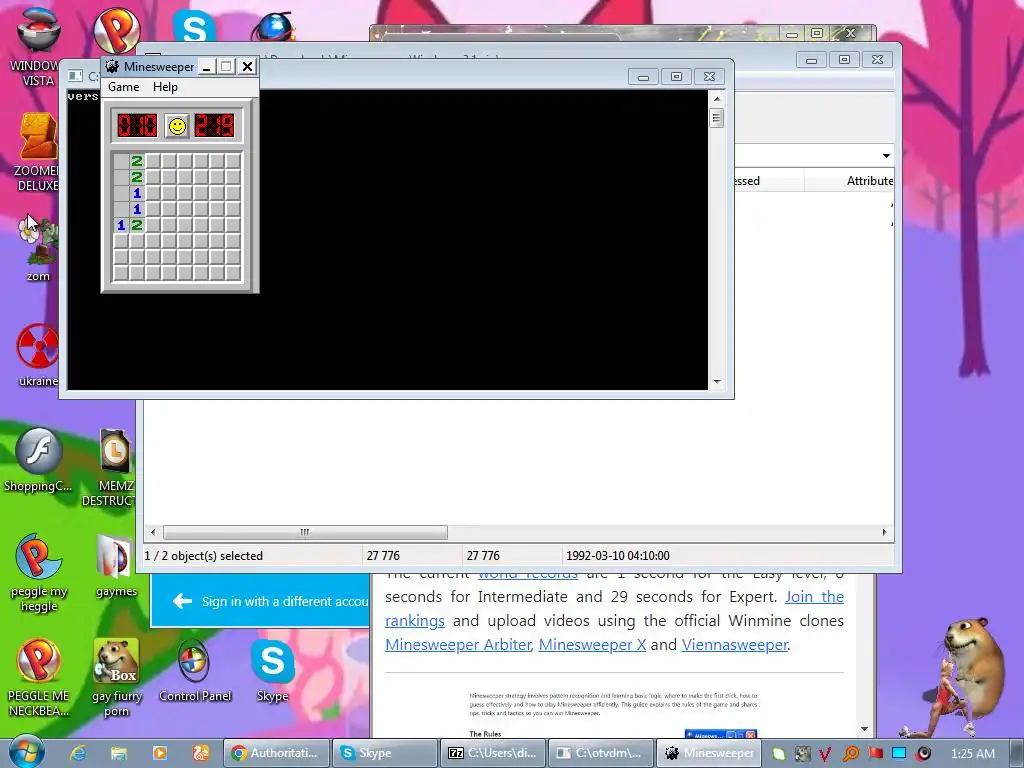Click the 7-Zip horizontal scrollbar thumb

pos(305,532)
